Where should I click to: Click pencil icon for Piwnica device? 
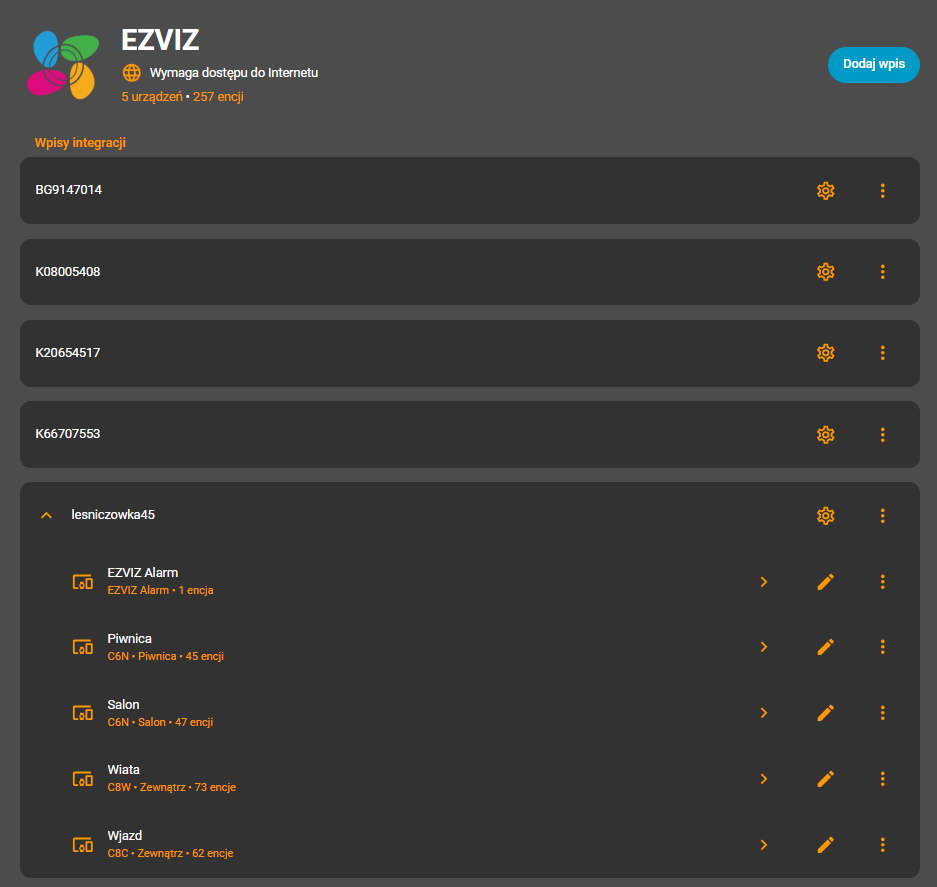tap(825, 647)
